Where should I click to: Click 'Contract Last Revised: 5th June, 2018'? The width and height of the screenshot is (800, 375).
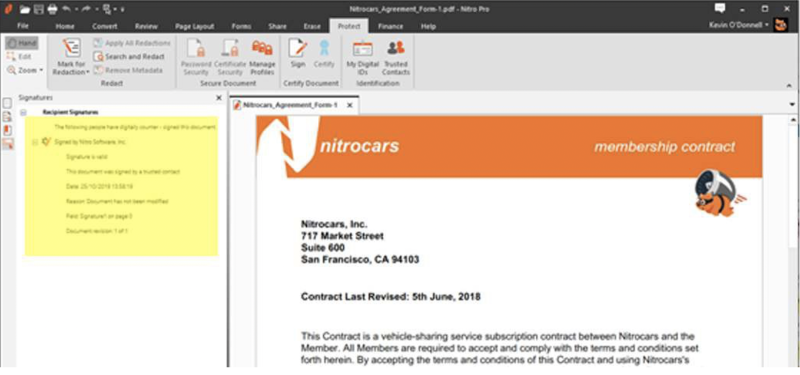(391, 296)
